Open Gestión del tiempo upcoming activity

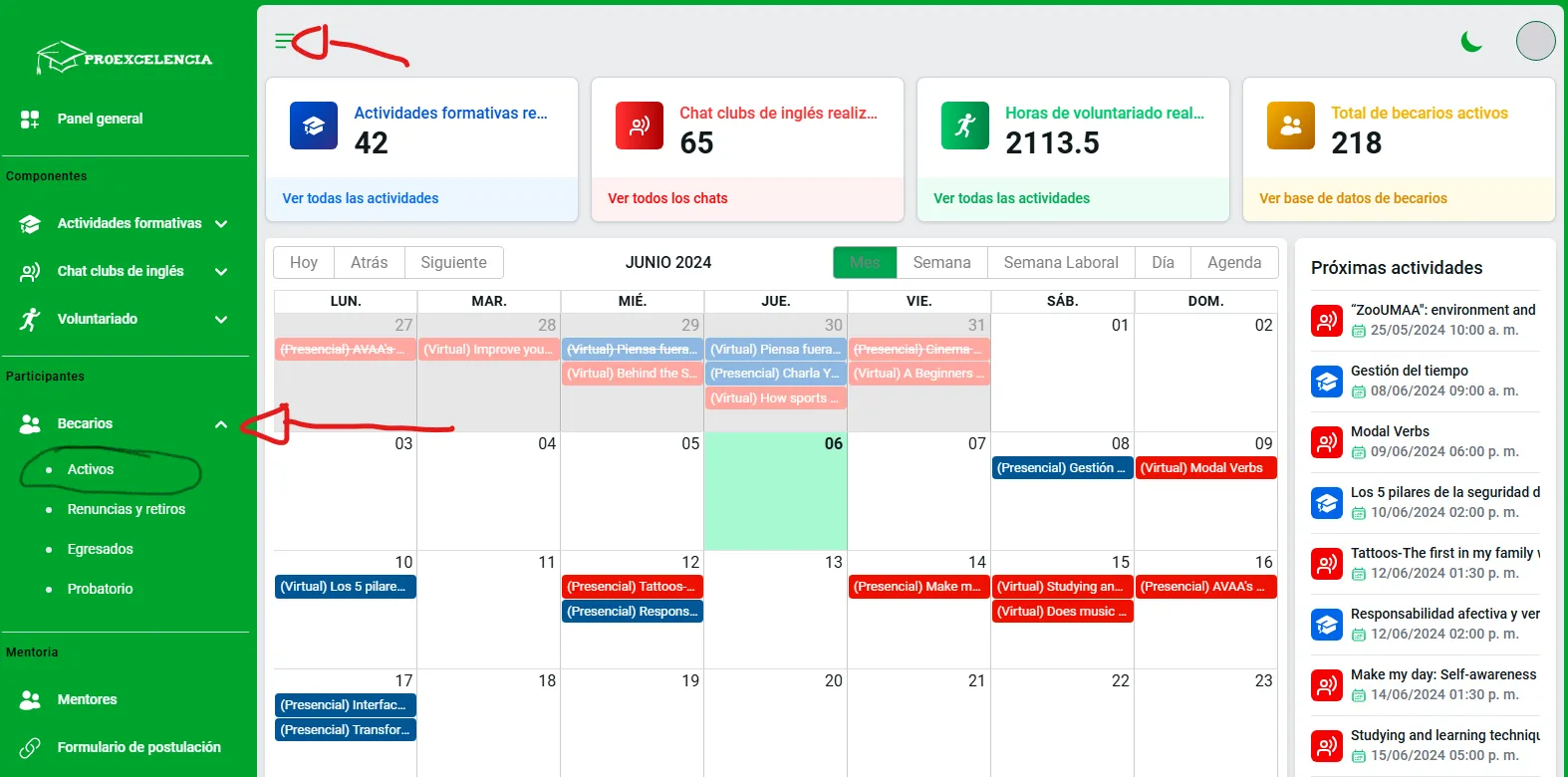pyautogui.click(x=1409, y=371)
